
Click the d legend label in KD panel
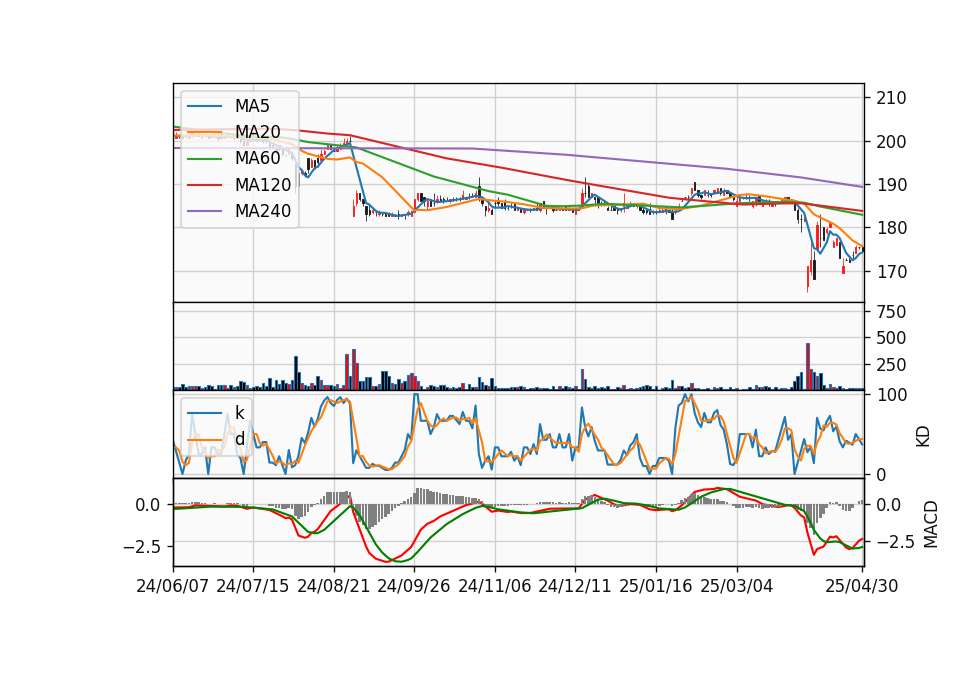pyautogui.click(x=239, y=439)
